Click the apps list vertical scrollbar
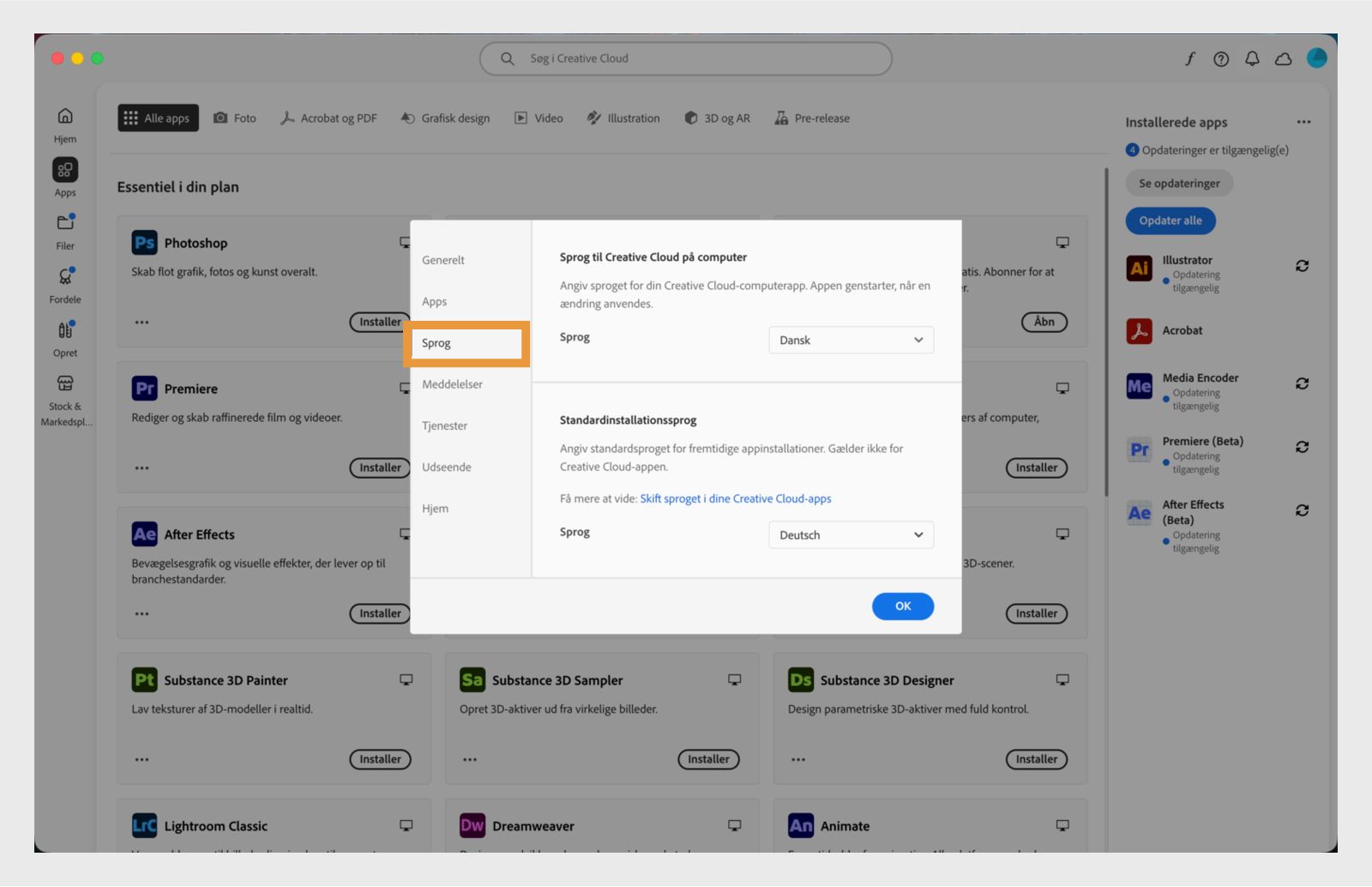 point(1106,332)
